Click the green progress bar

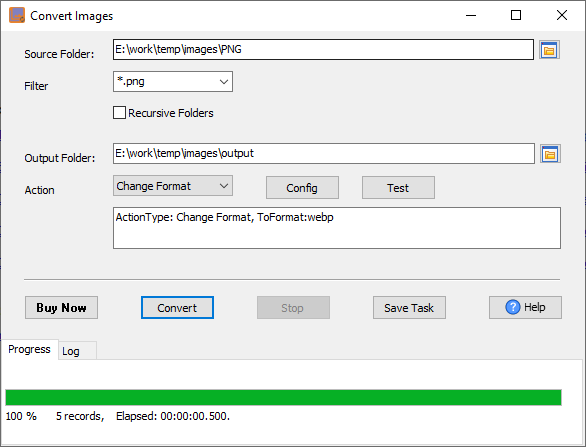tap(283, 397)
